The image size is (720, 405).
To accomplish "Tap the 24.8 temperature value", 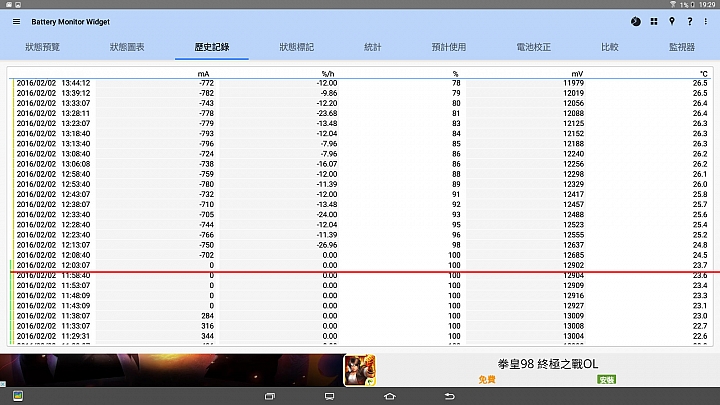I will click(x=700, y=245).
